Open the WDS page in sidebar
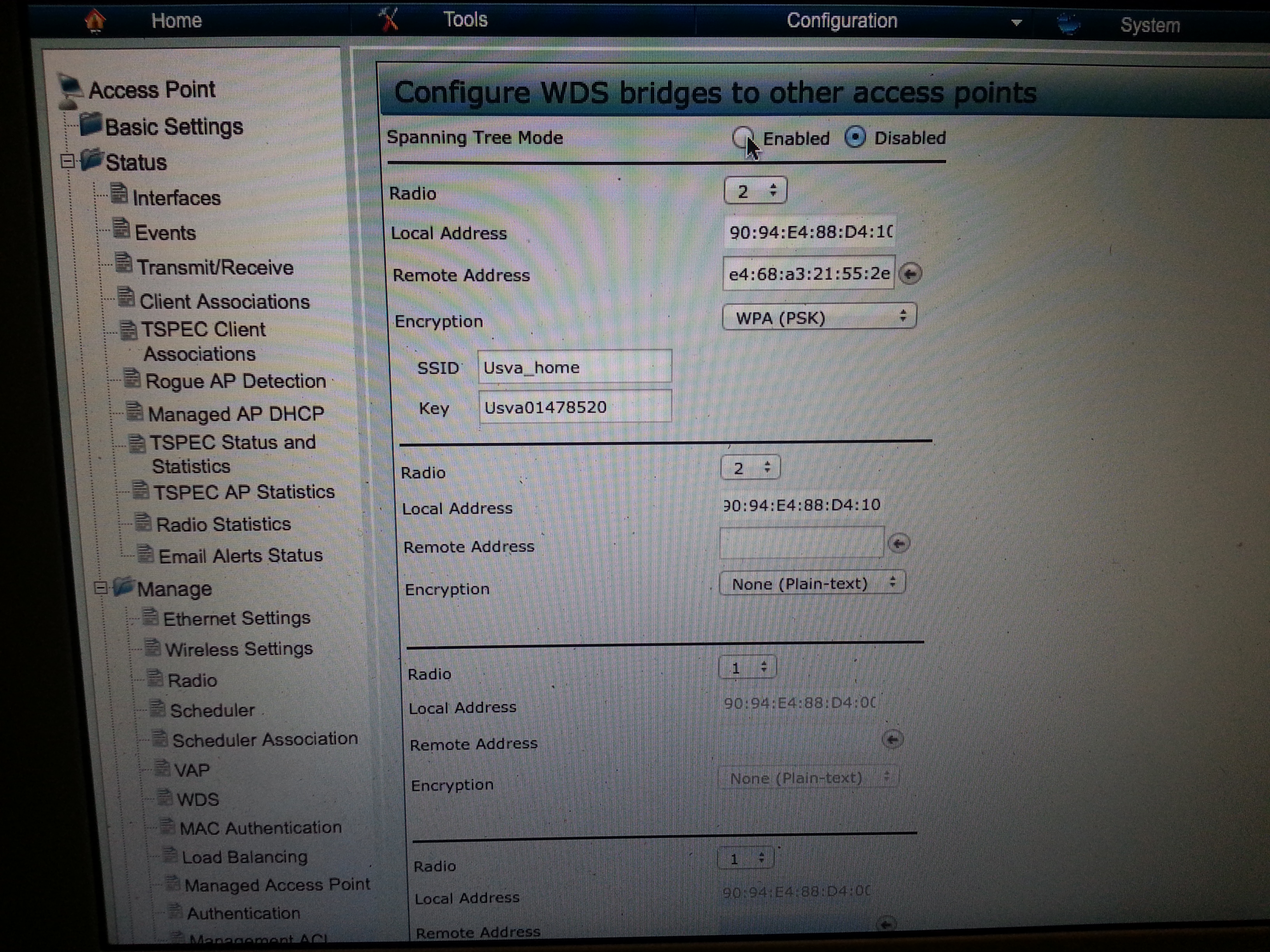The width and height of the screenshot is (1270, 952). (198, 799)
